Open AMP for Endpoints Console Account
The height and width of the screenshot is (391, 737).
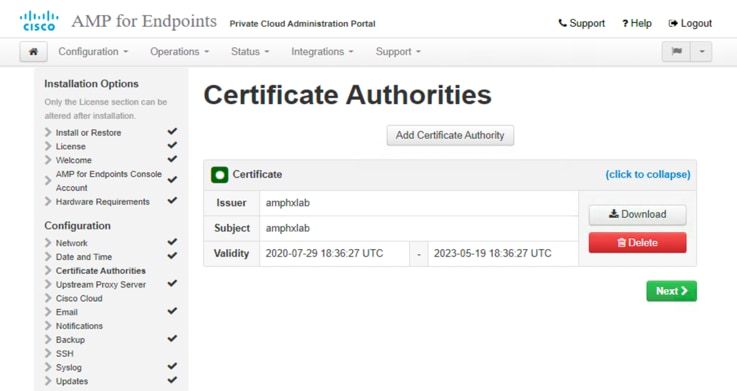tap(109, 180)
